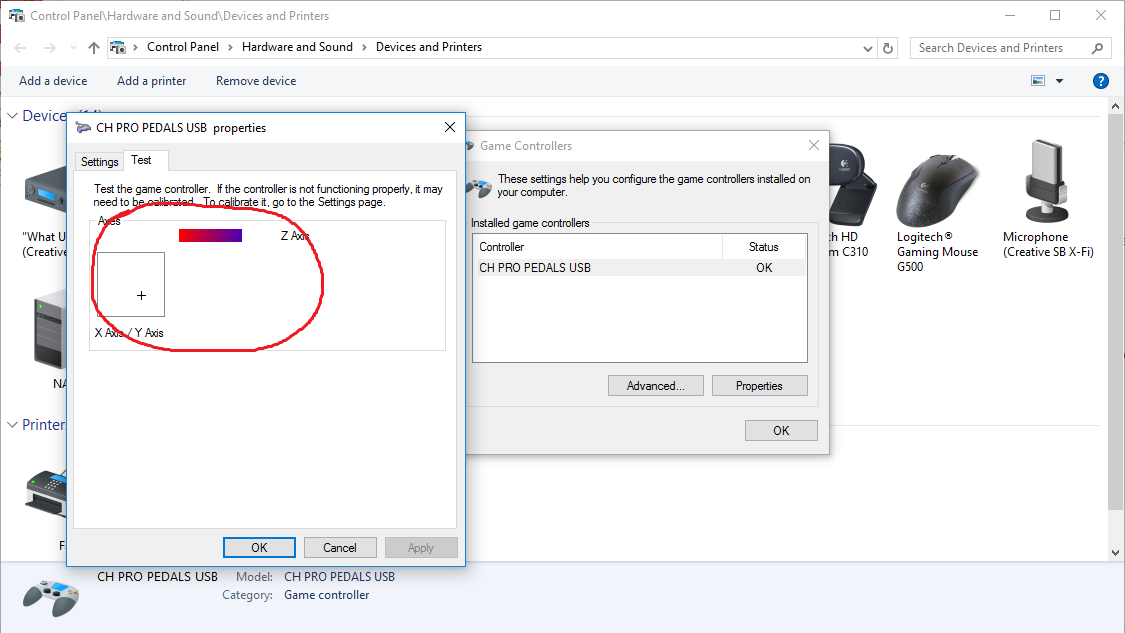Collapse the Devices group

point(12,116)
